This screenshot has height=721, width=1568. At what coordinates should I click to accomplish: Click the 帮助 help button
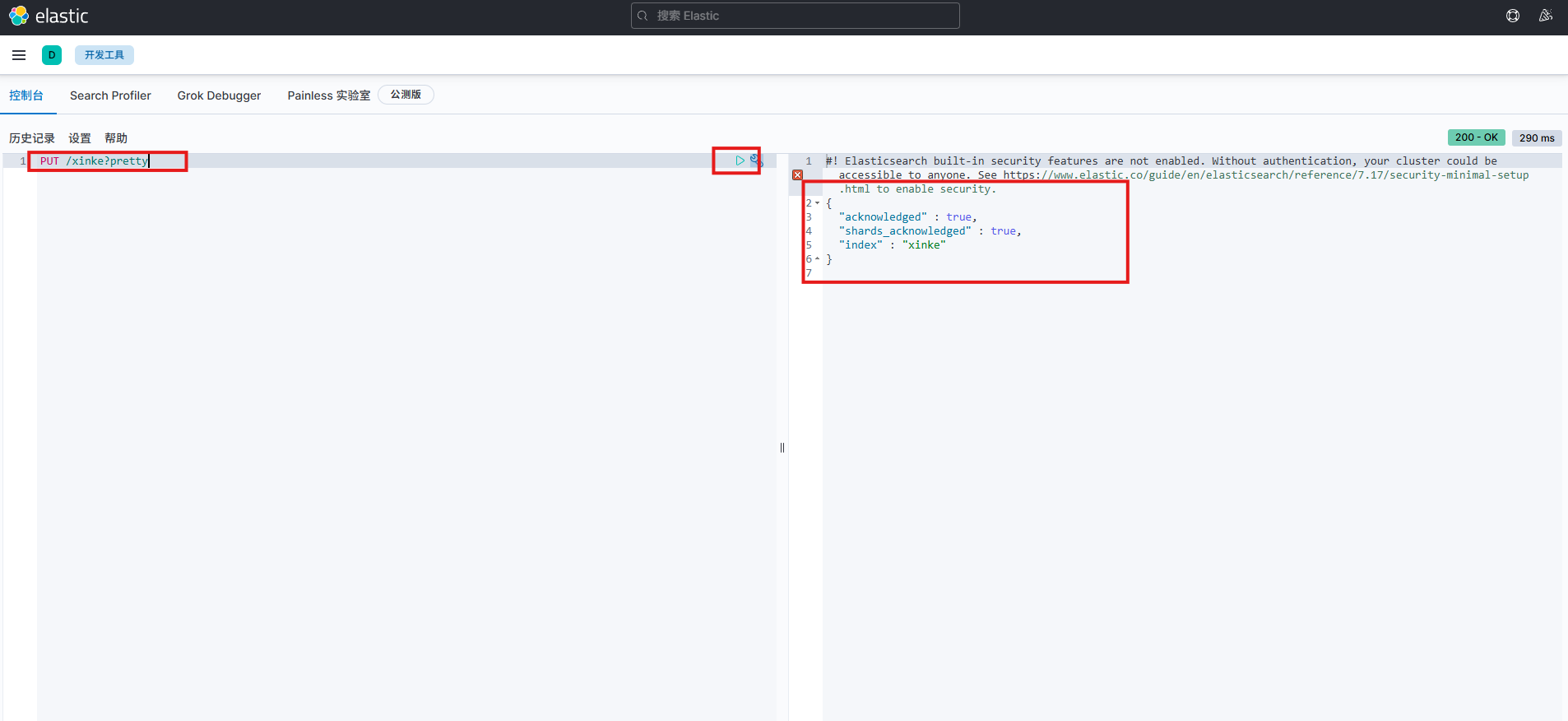coord(116,138)
